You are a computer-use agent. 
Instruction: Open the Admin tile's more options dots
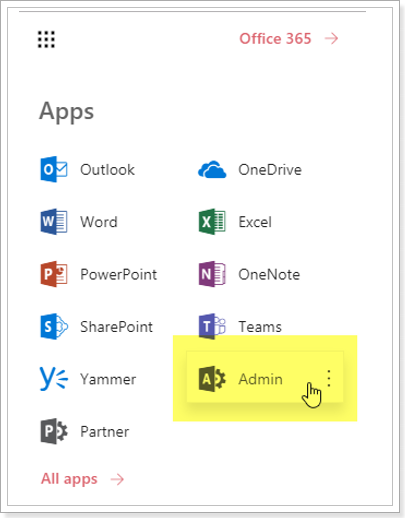click(x=329, y=378)
